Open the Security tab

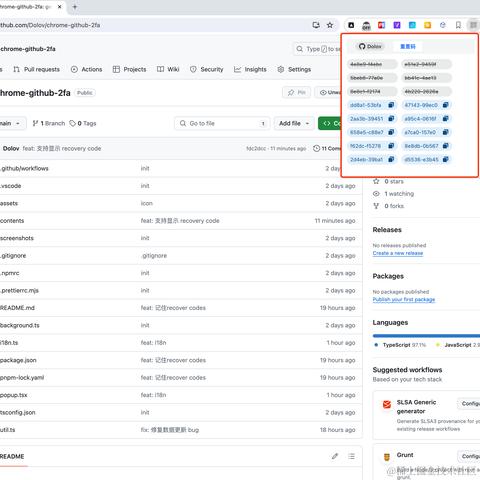tap(207, 69)
